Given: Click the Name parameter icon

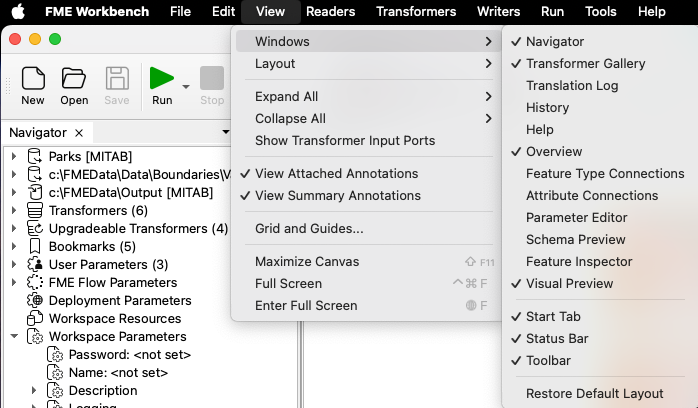Looking at the screenshot, I should point(55,373).
